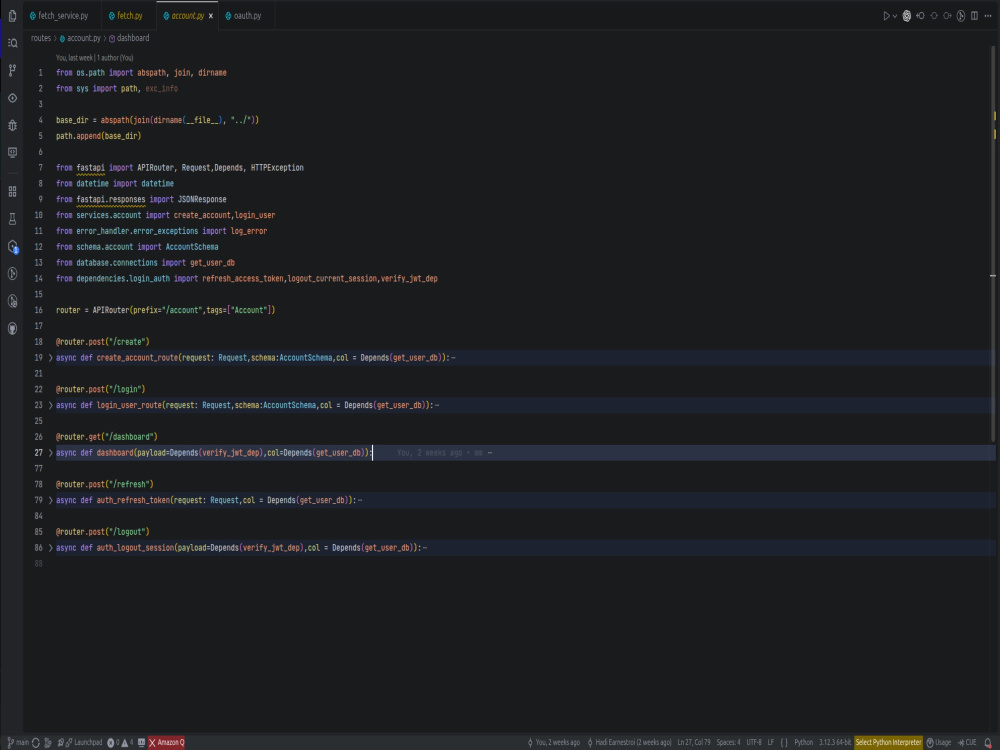Image resolution: width=1000 pixels, height=750 pixels.
Task: Open the Search view in activity bar
Action: coord(12,43)
